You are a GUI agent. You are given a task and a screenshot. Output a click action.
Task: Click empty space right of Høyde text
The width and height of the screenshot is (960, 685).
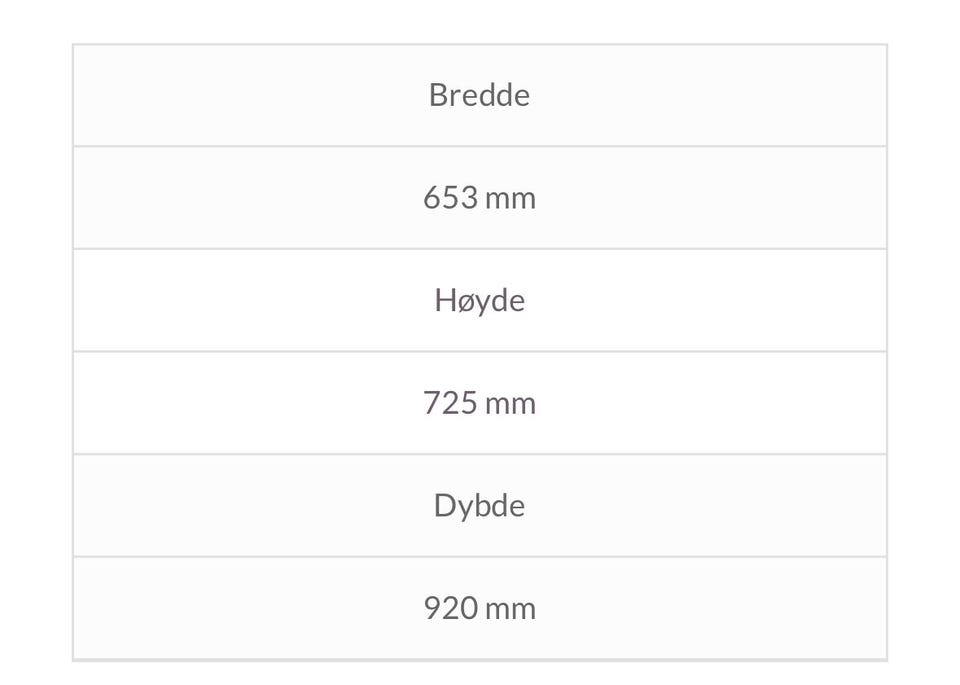click(700, 300)
